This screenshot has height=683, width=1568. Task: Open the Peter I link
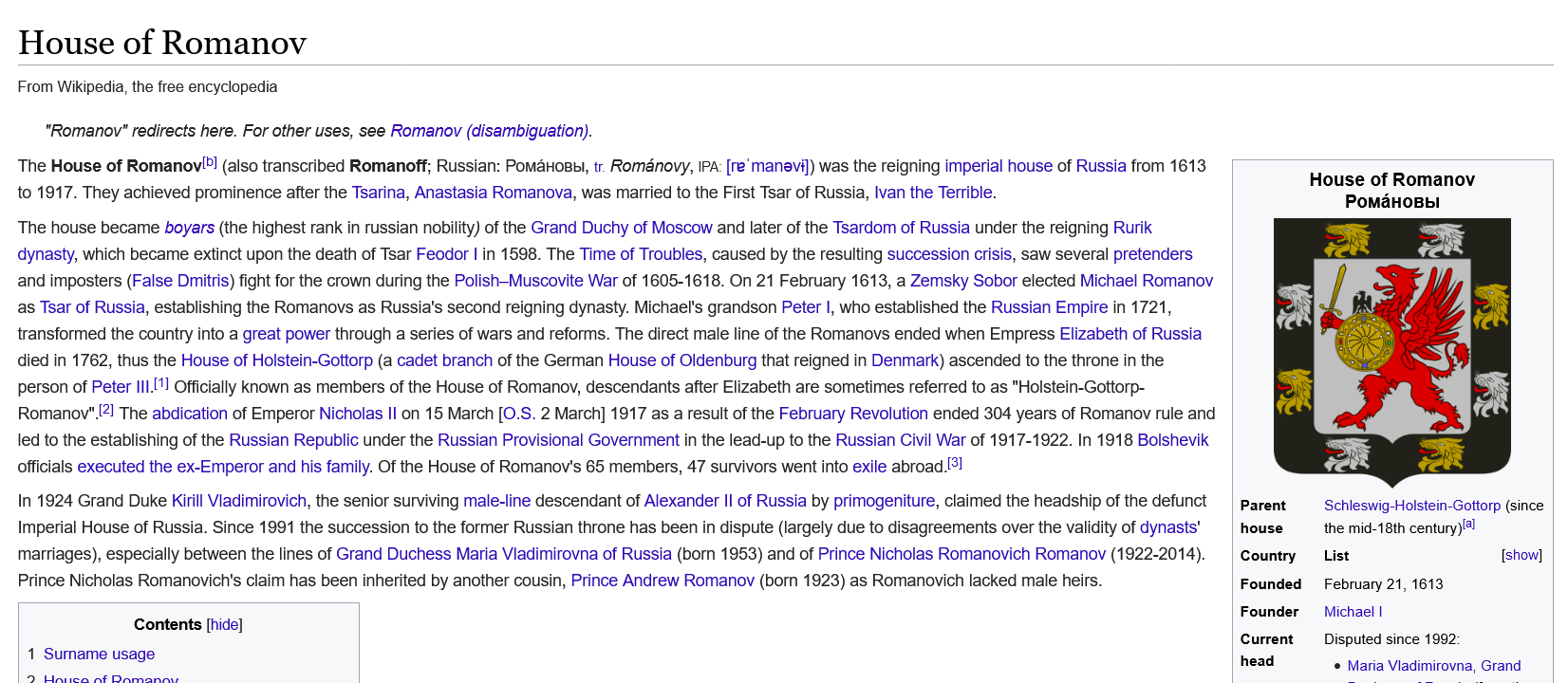click(806, 307)
